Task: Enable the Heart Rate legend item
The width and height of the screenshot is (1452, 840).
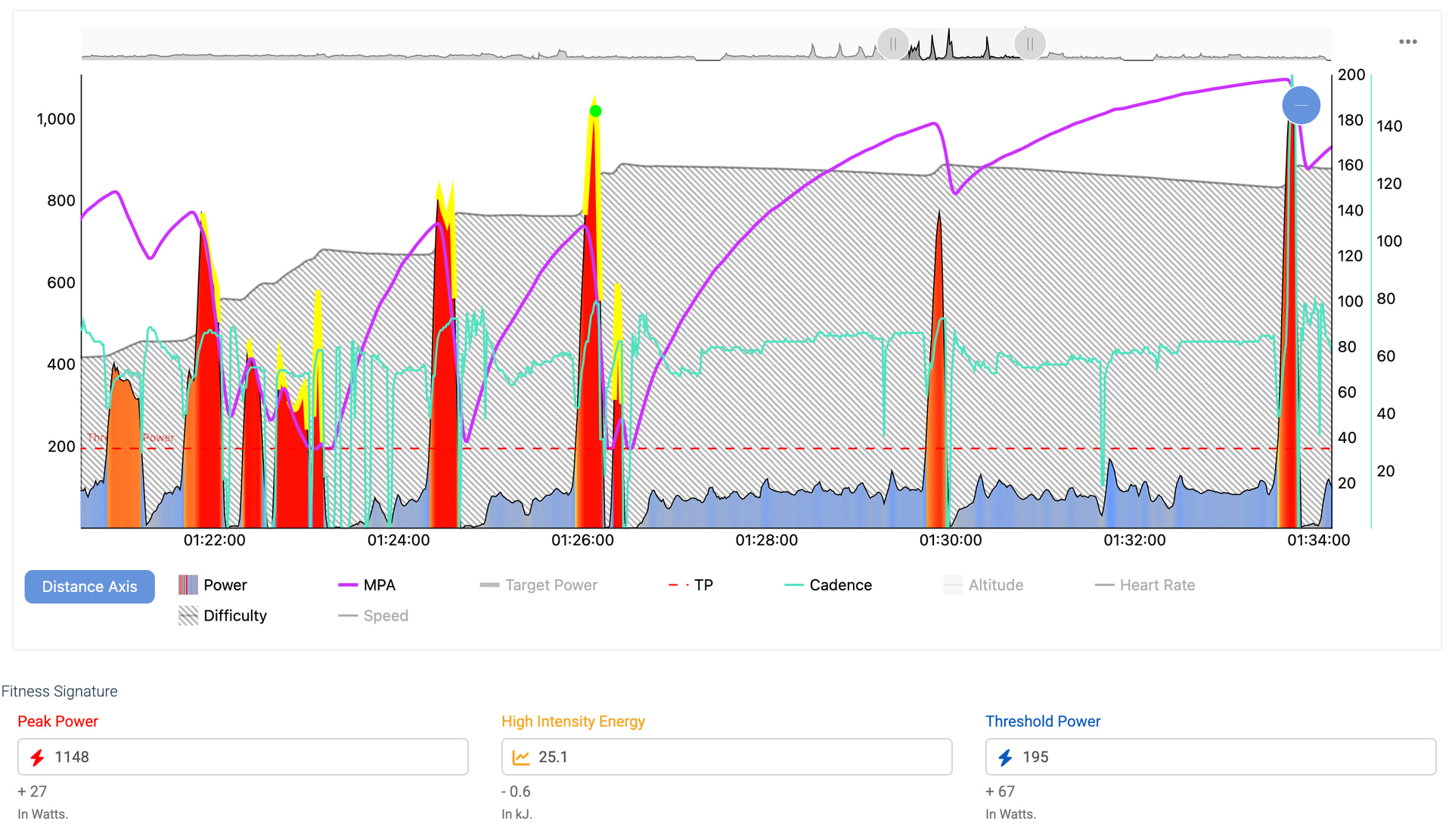Action: pyautogui.click(x=1104, y=585)
